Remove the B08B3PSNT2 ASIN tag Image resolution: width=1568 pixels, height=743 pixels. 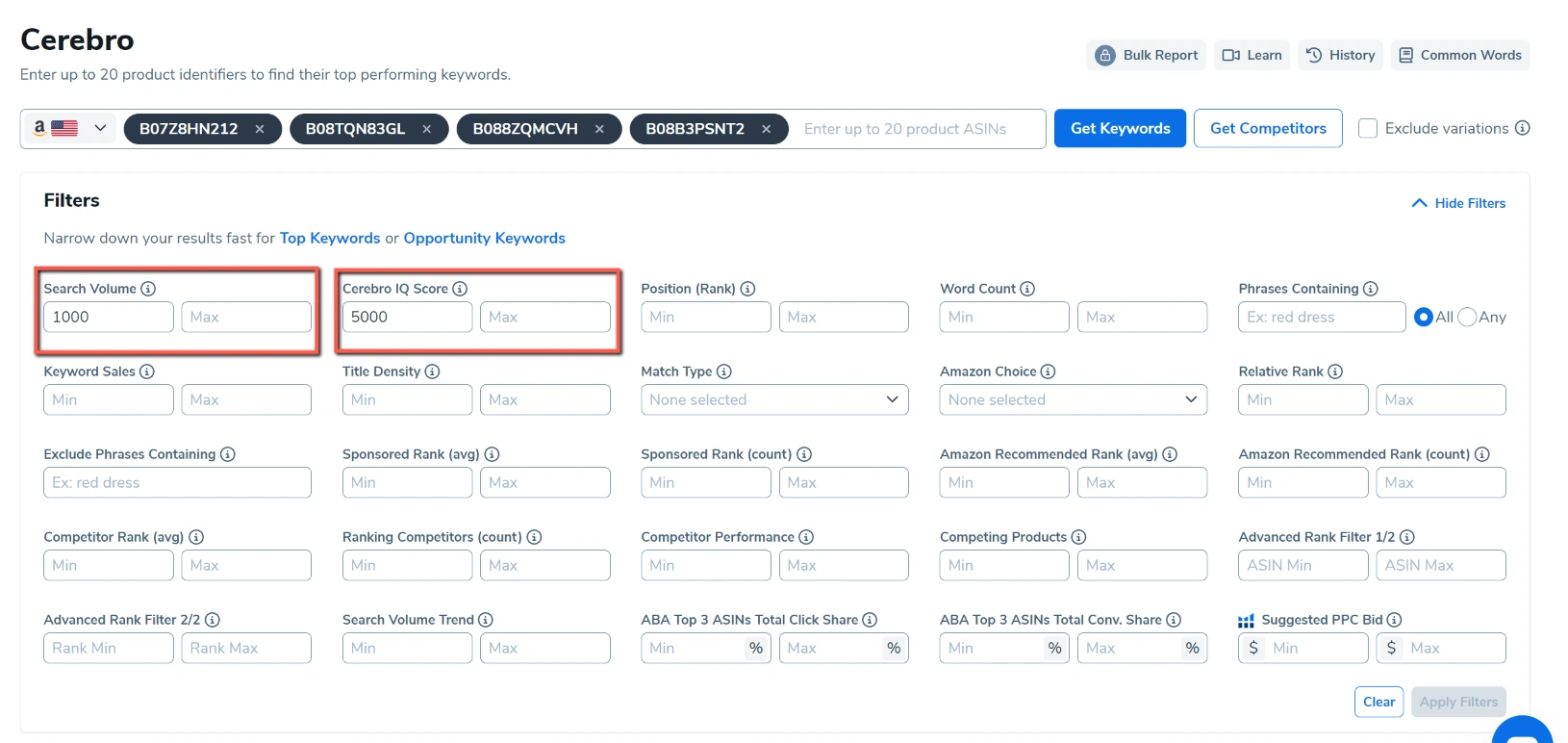766,129
